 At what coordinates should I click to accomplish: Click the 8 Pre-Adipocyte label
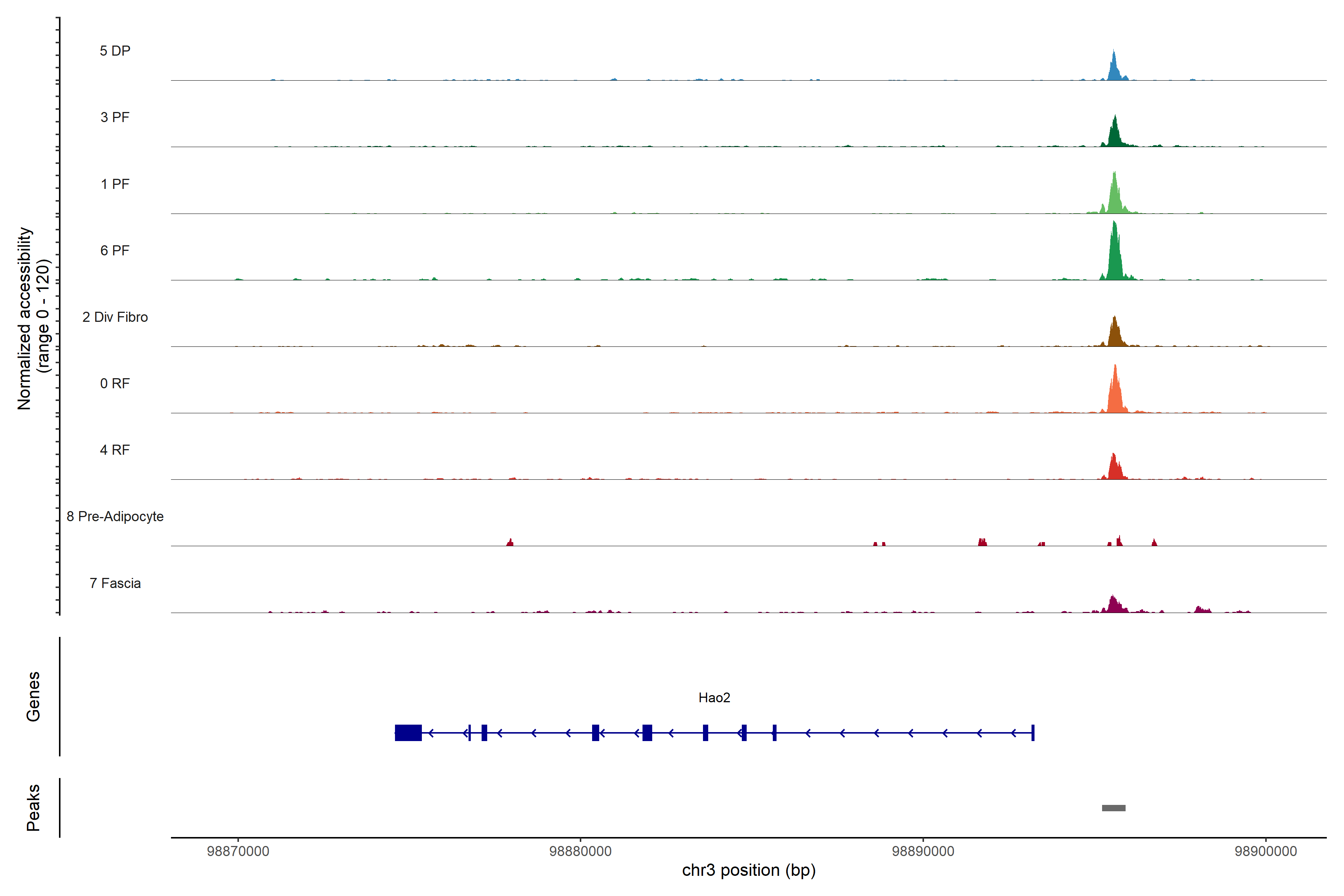point(115,517)
